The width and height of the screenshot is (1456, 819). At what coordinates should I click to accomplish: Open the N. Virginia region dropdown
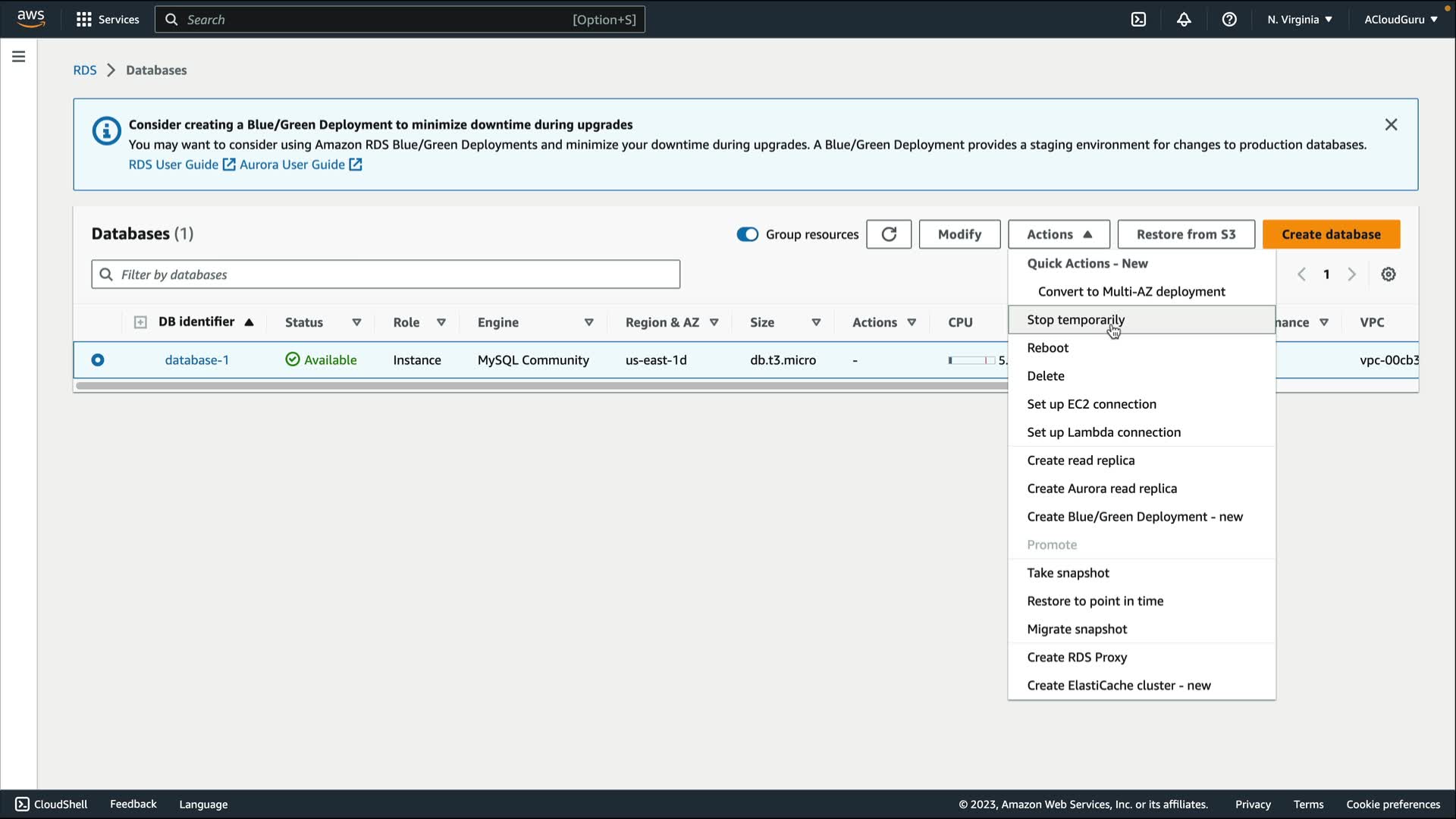(1299, 20)
